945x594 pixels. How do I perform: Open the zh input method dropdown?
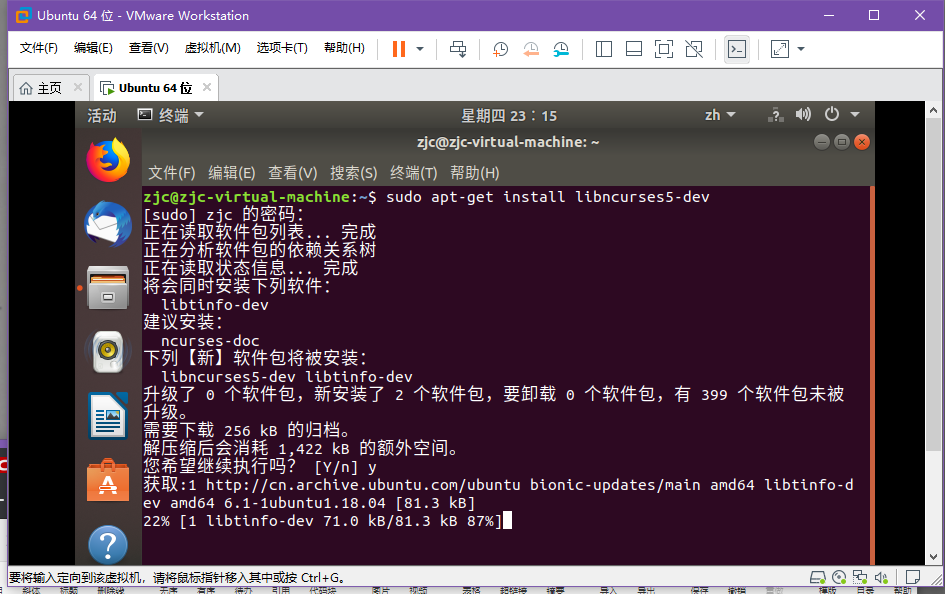point(720,115)
